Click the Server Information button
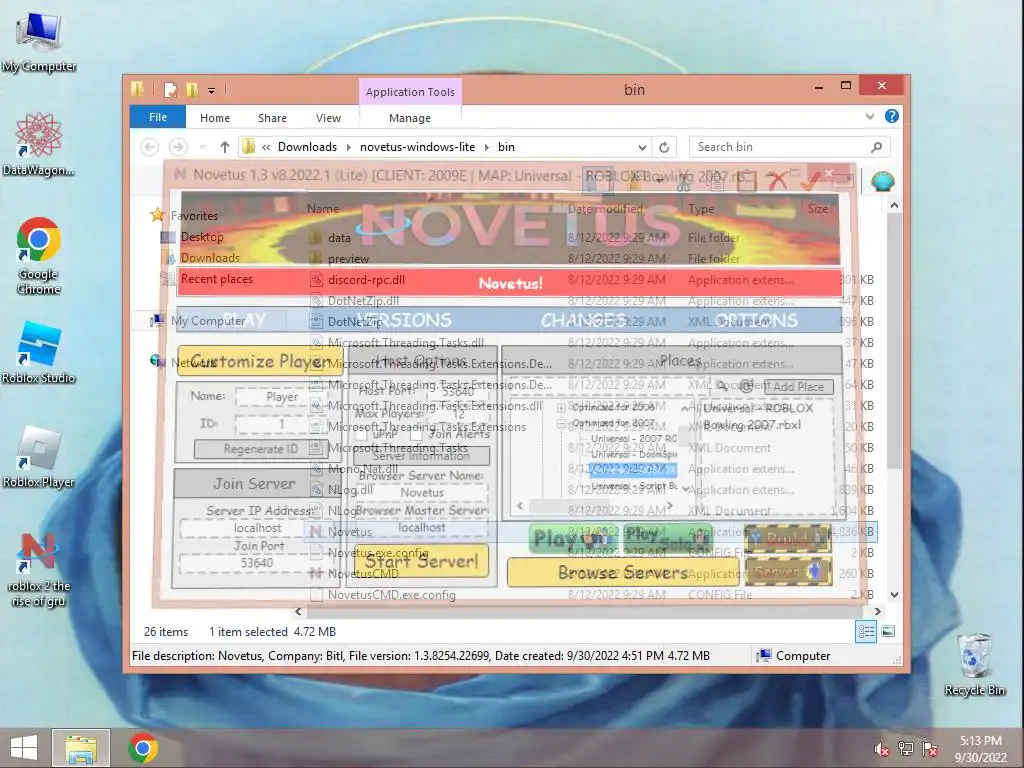 tap(421, 456)
